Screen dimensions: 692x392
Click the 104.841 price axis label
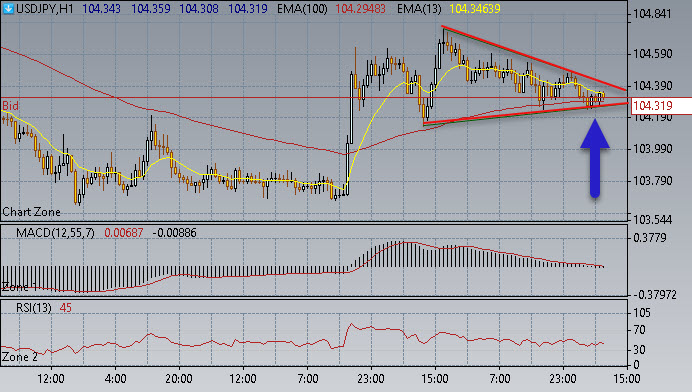pos(652,14)
